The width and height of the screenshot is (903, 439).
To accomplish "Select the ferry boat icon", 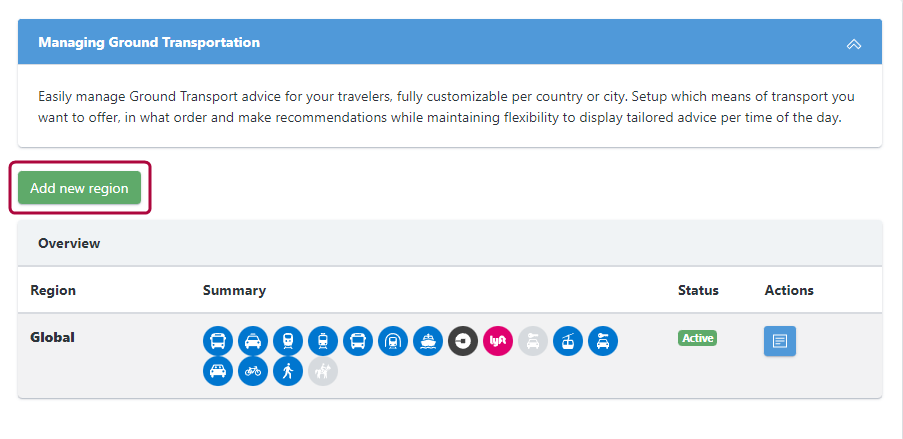I will coord(428,341).
